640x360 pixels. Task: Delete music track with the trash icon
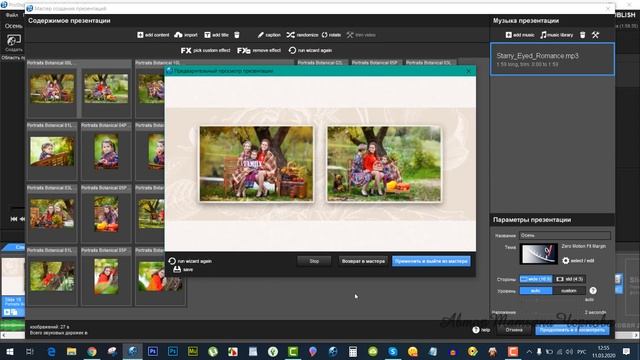point(583,35)
